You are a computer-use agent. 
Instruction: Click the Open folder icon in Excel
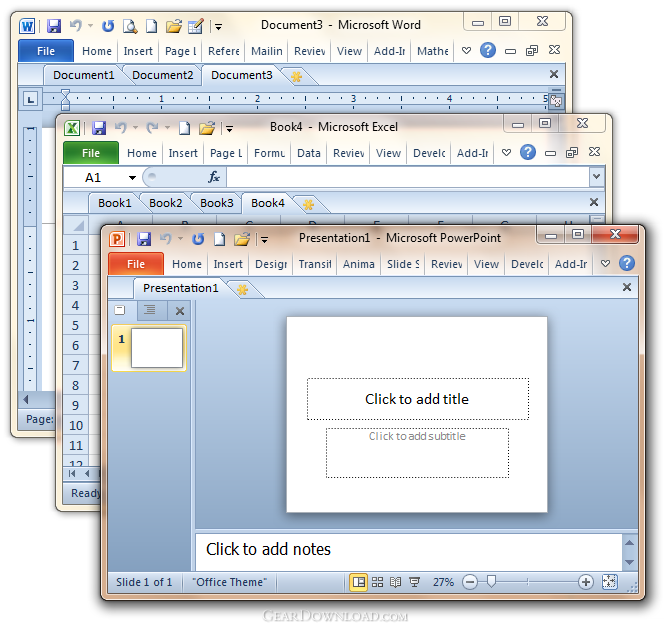click(207, 128)
